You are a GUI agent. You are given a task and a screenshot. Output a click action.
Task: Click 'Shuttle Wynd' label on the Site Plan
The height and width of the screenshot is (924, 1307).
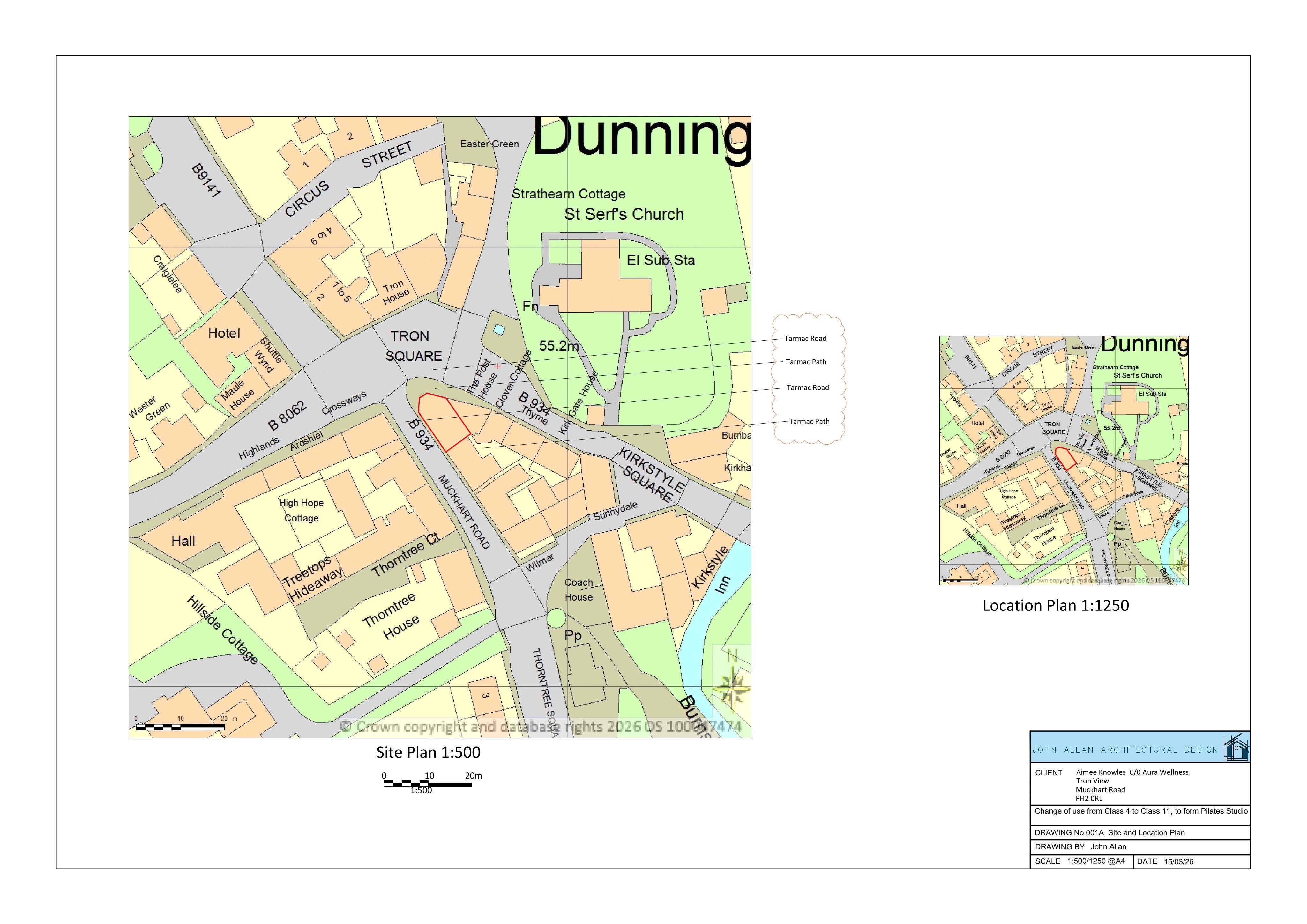click(x=267, y=354)
